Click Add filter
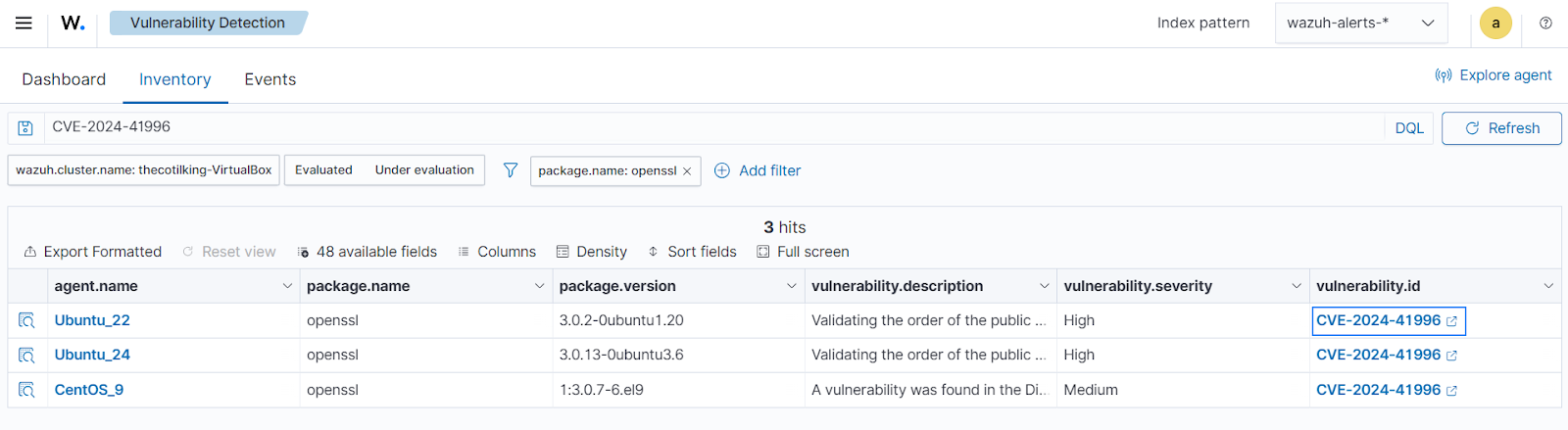Viewport: 1568px width, 430px height. tap(758, 170)
